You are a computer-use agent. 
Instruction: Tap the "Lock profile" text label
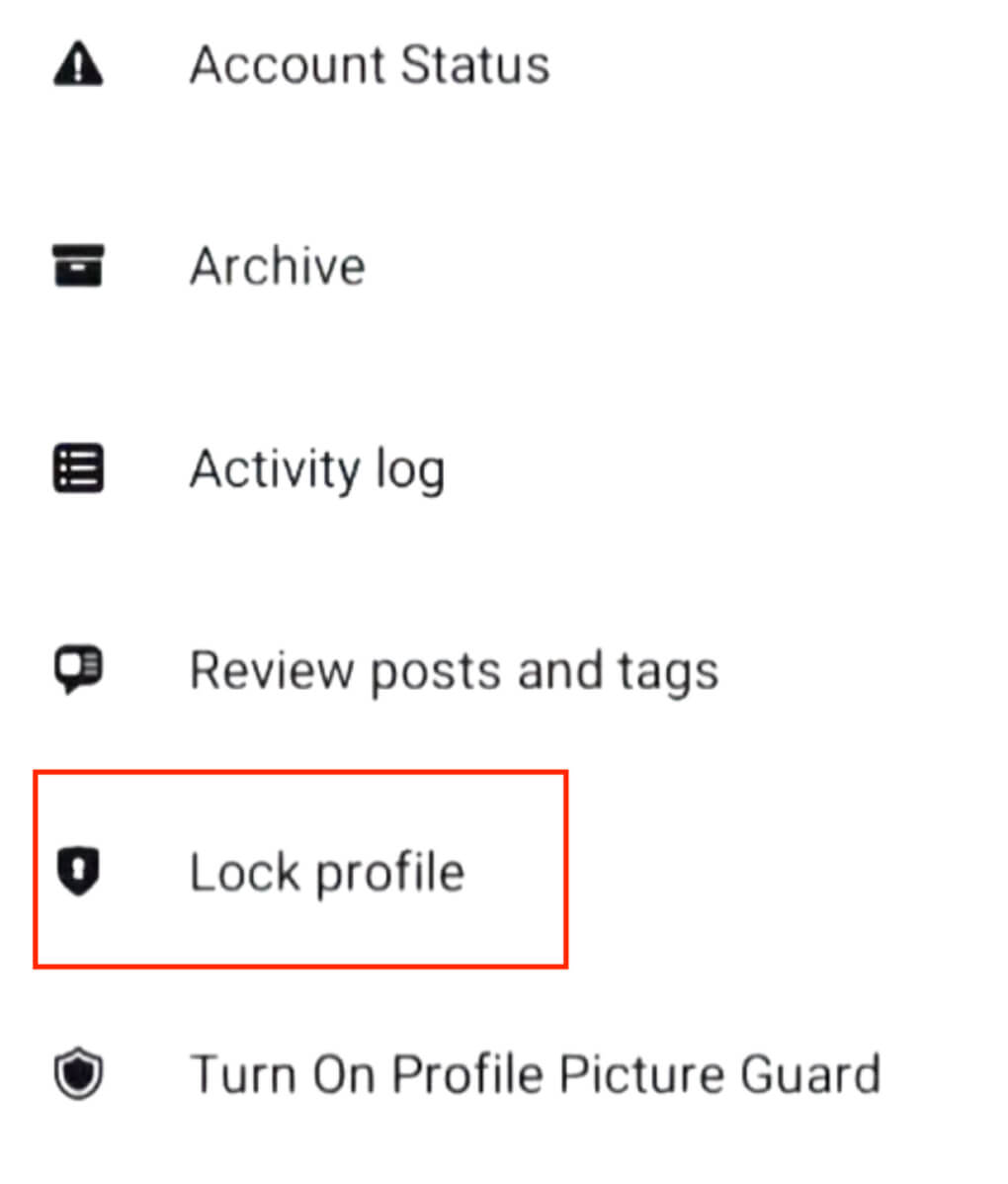pyautogui.click(x=326, y=873)
